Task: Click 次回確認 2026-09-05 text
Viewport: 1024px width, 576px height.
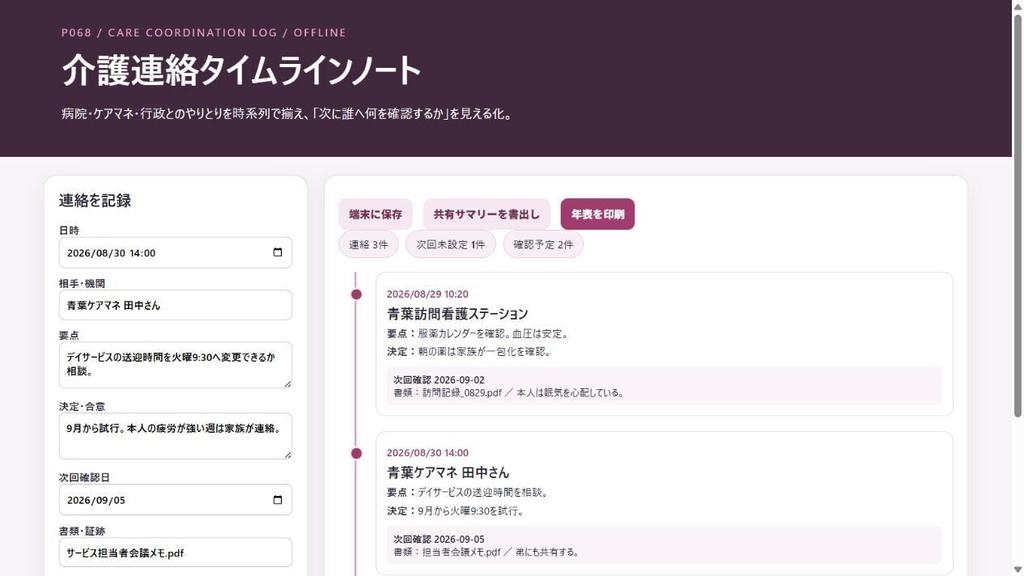Action: pos(439,539)
